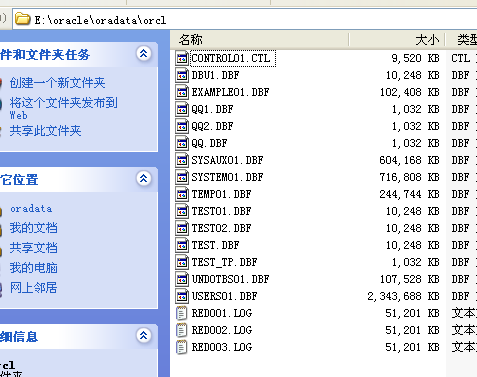This screenshot has height=377, width=477.
Task: Collapse the 详细信息 panel
Action: click(x=144, y=335)
